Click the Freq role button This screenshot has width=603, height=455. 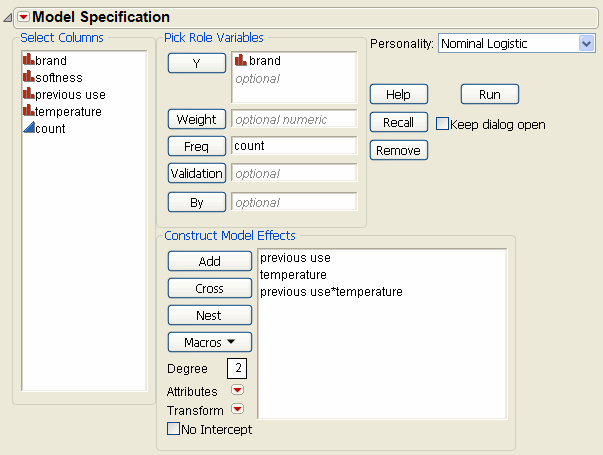196,146
